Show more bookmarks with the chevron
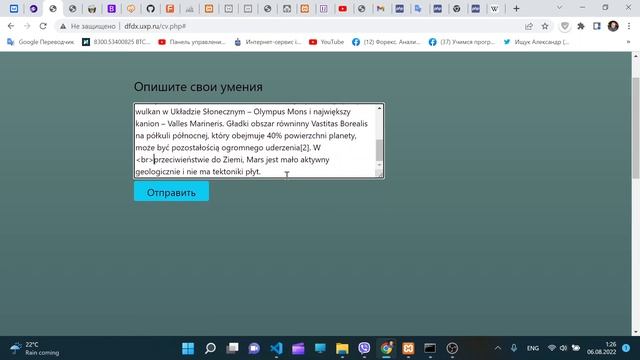640x360 pixels. pos(629,42)
